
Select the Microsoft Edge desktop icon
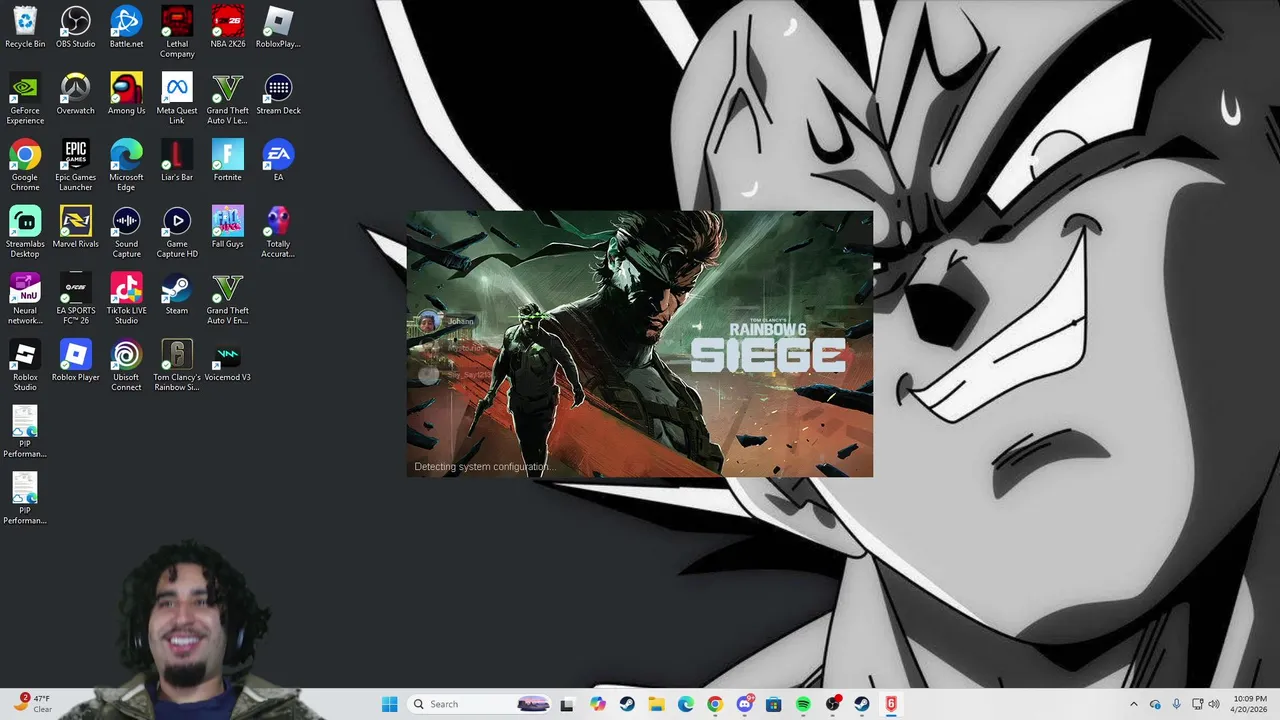pos(126,165)
